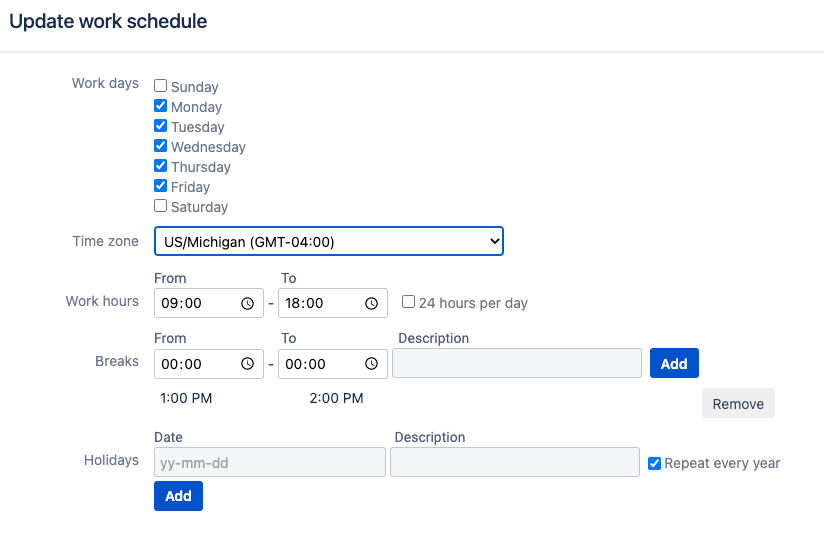The image size is (824, 546).
Task: Enable 24 hours per day option
Action: [408, 302]
